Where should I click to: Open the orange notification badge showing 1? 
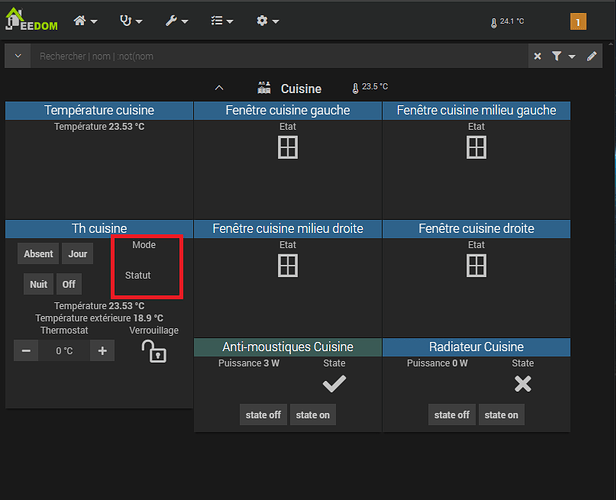pos(578,22)
